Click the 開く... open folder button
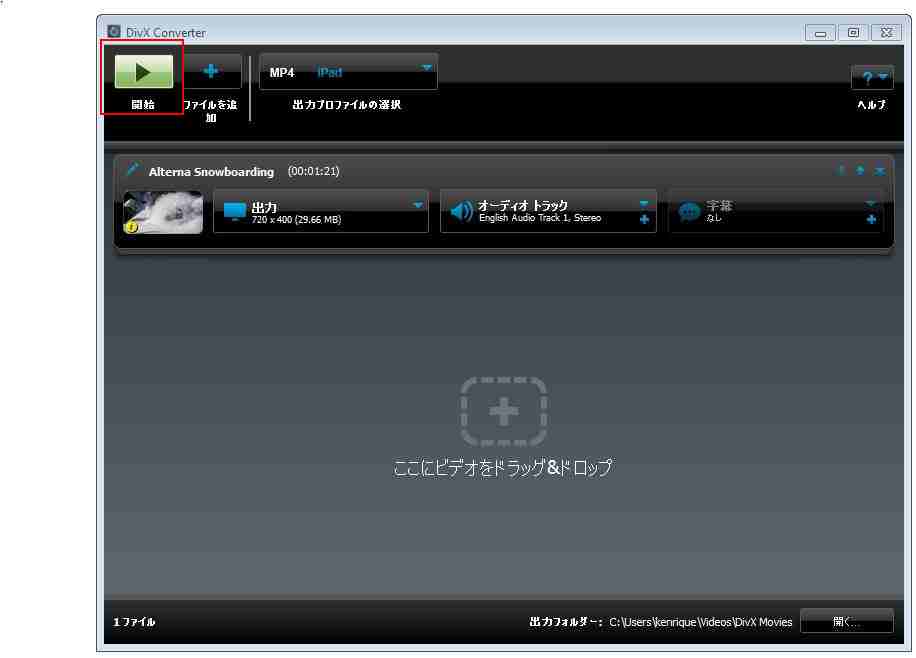The width and height of the screenshot is (916, 658). 846,621
